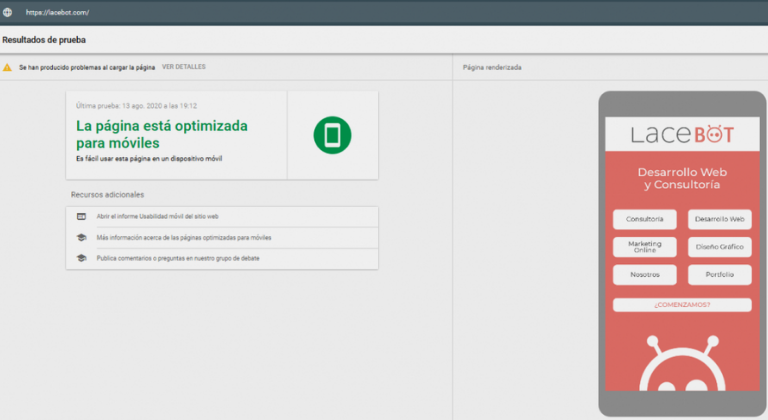Click Nosotros button in phone preview
This screenshot has height=420, width=768.
click(645, 274)
